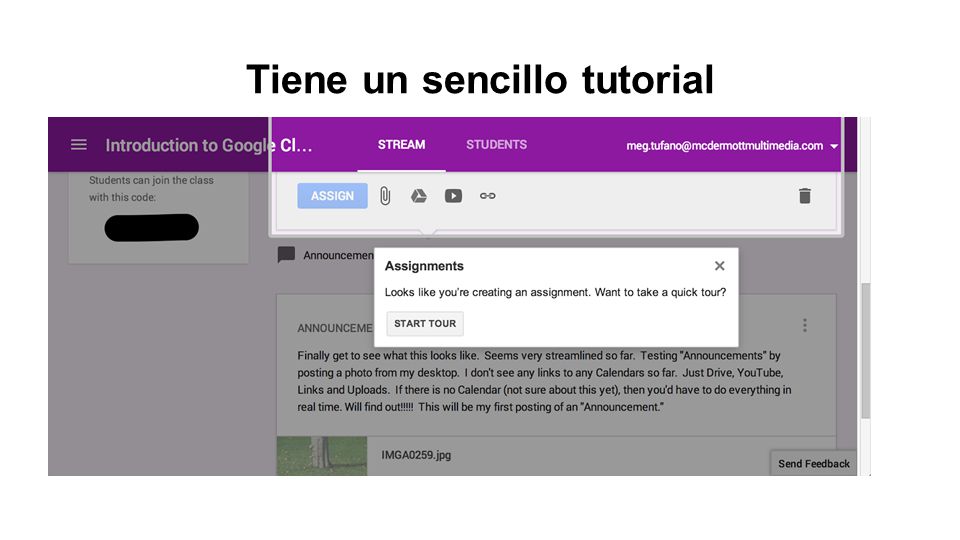Click the 'Finally get to see' announcement text

pyautogui.click(x=544, y=381)
